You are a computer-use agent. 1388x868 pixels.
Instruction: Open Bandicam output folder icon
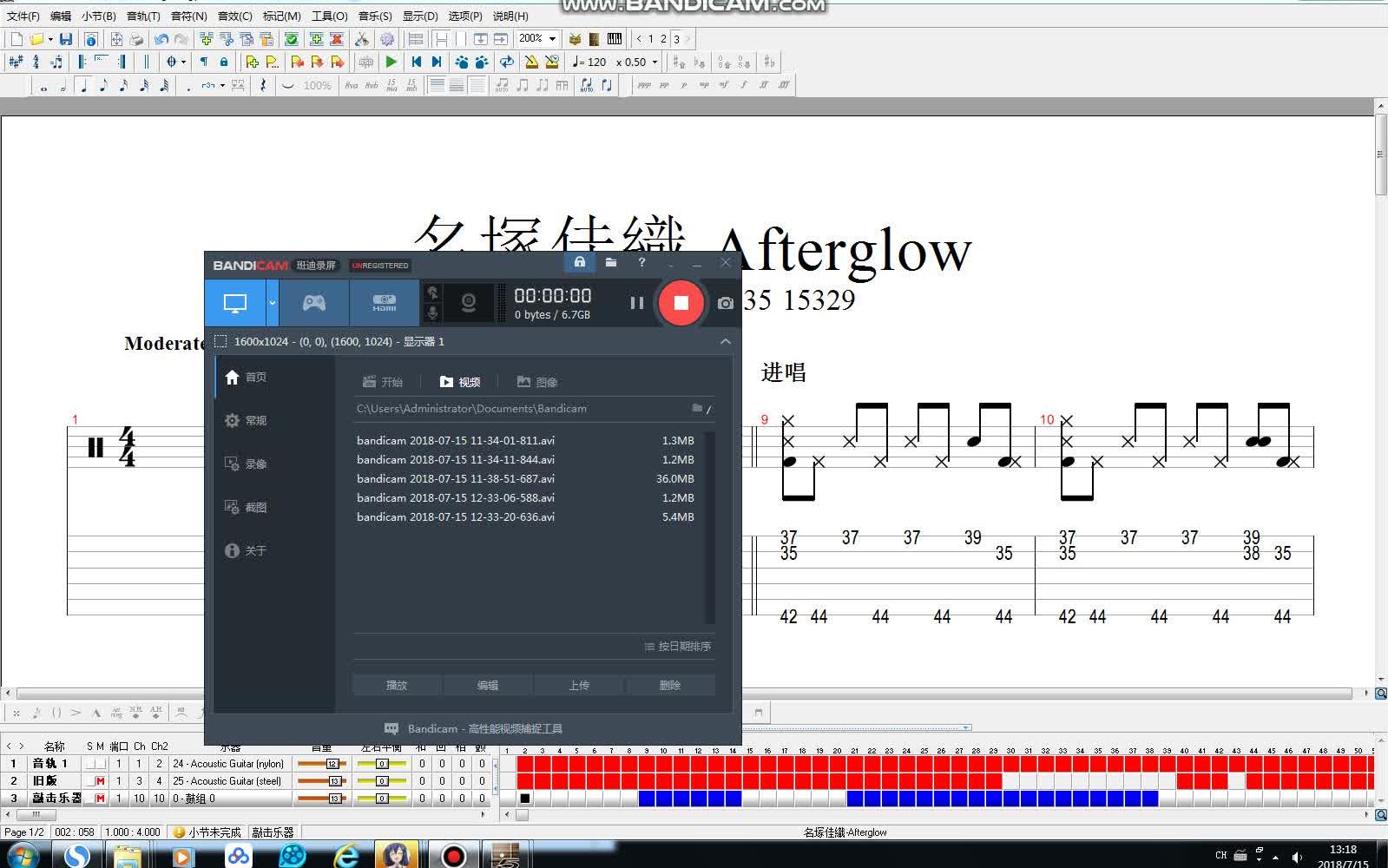611,262
